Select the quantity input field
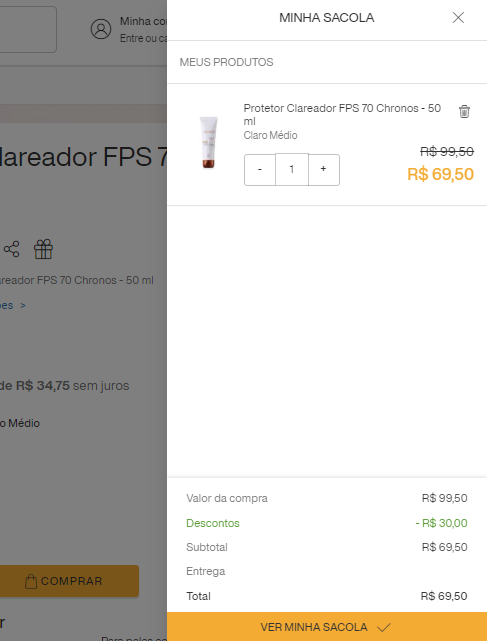Image resolution: width=487 pixels, height=641 pixels. point(292,170)
